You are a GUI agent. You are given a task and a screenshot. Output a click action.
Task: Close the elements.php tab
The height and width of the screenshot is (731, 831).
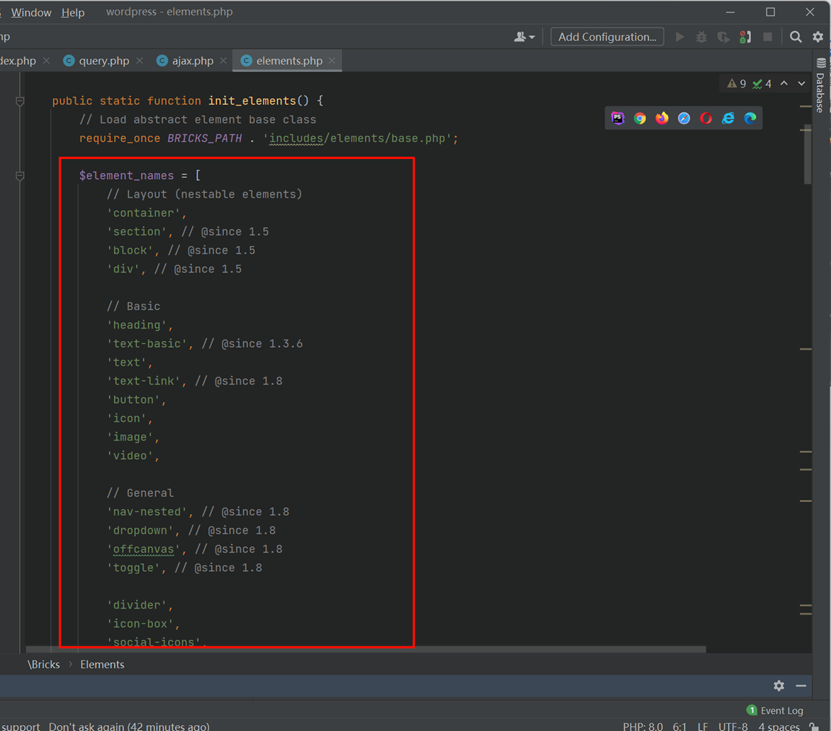coord(332,60)
